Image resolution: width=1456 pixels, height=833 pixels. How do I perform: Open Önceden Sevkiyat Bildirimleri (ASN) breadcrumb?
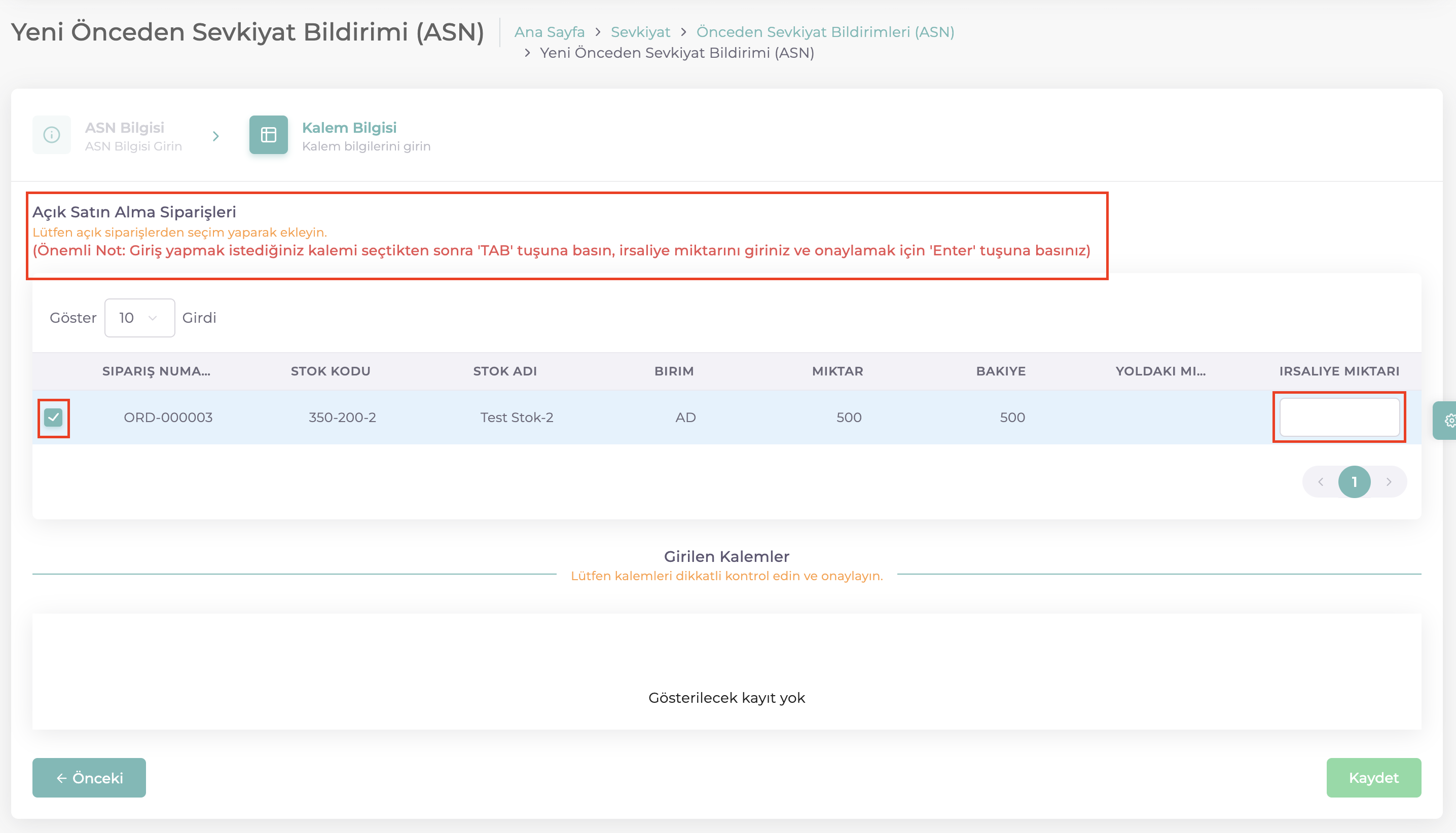point(825,32)
